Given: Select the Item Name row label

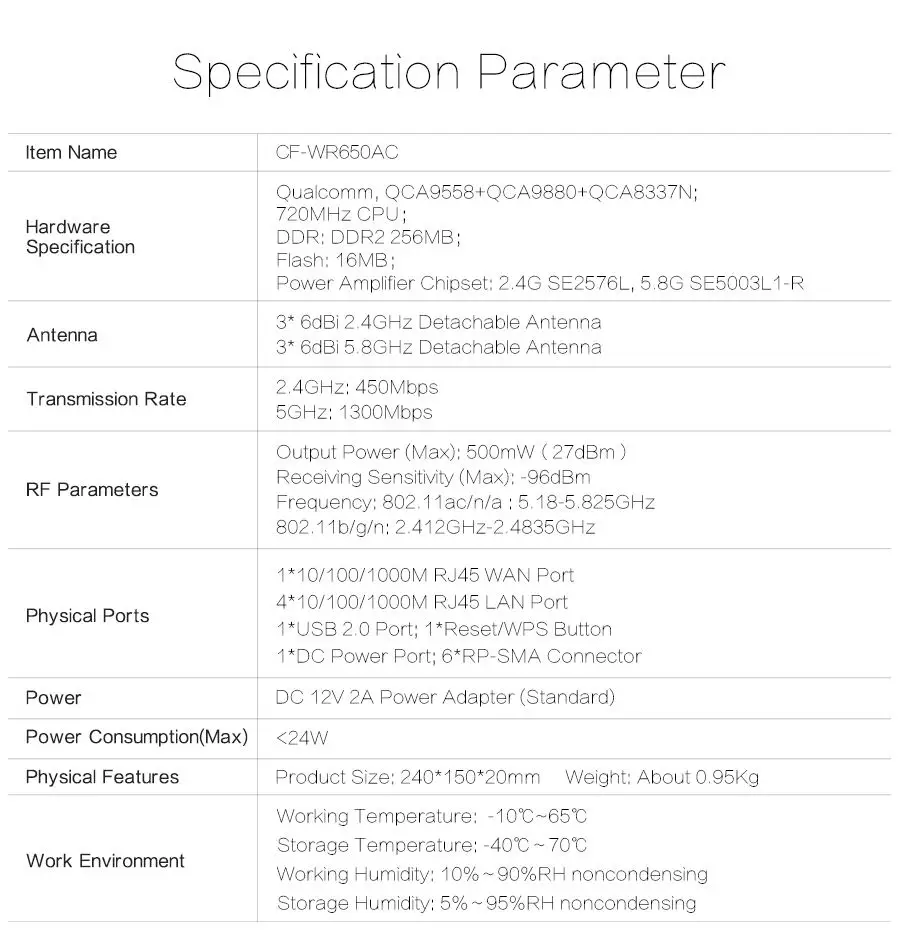Looking at the screenshot, I should 71,153.
